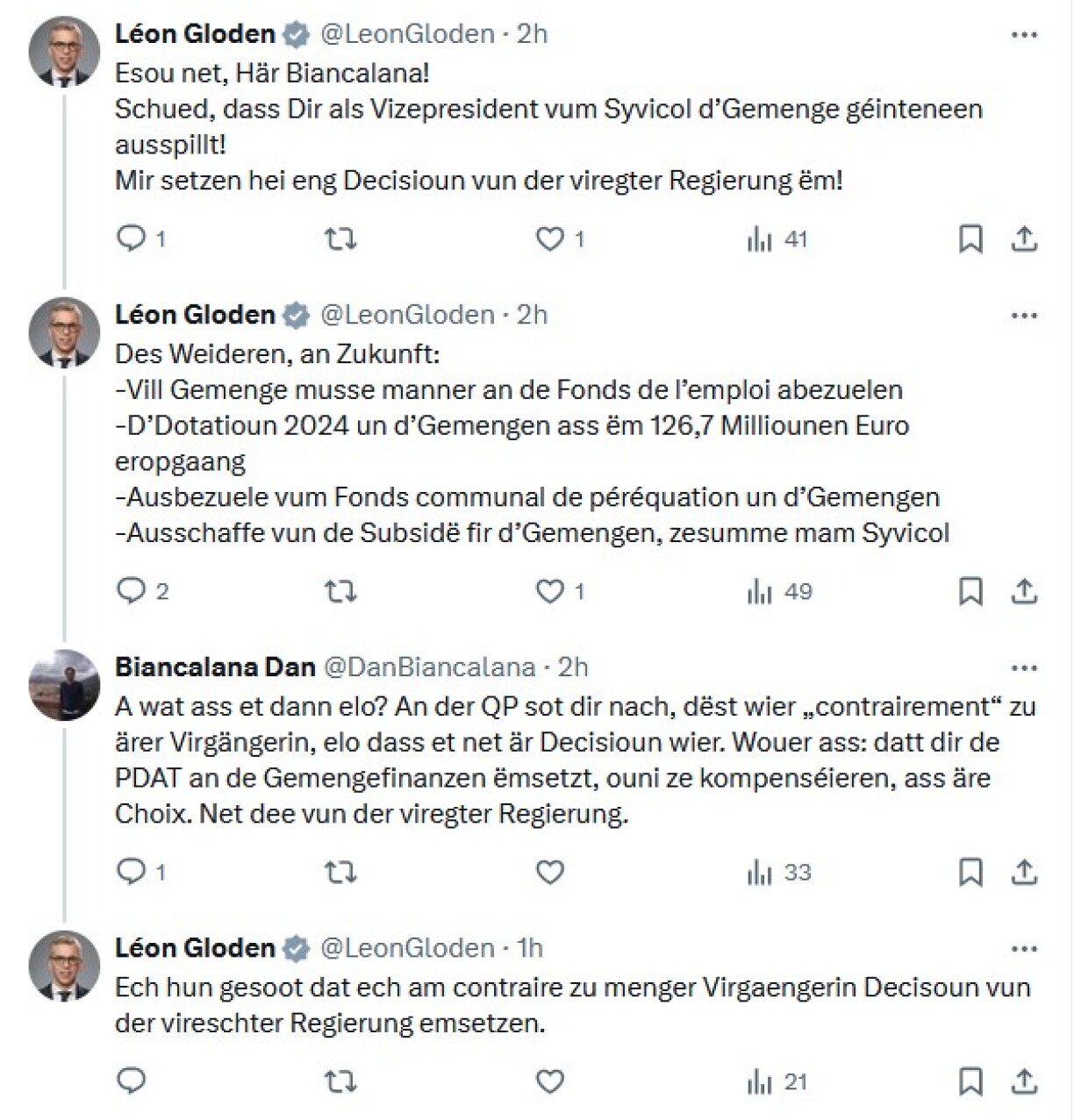1074x1120 pixels.
Task: Reply to the 'Esou net, Här Biancalana!' tweet
Action: click(131, 239)
